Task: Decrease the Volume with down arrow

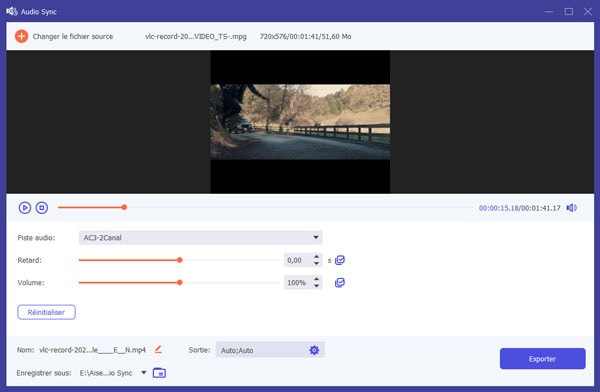Action: (316, 286)
